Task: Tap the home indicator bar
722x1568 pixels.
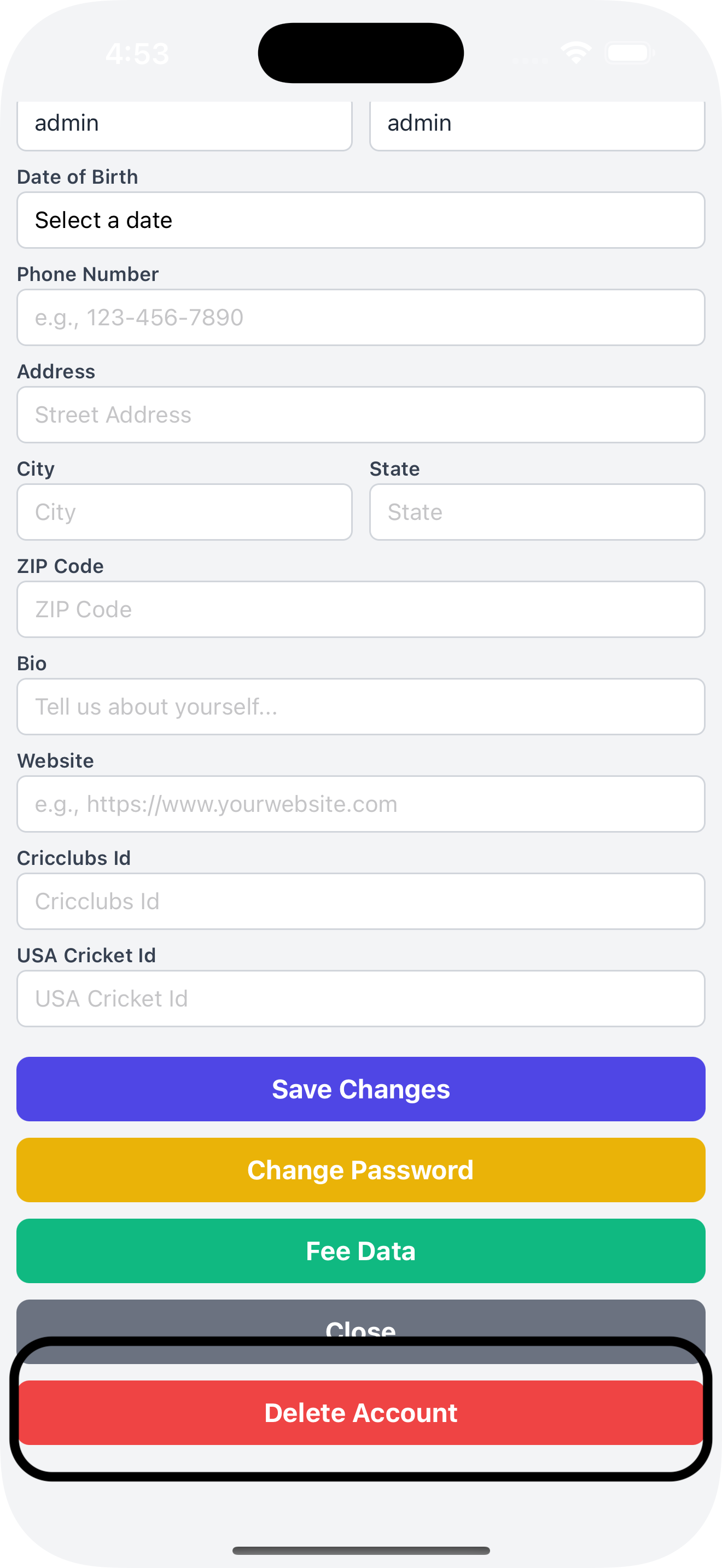Action: 360,1551
